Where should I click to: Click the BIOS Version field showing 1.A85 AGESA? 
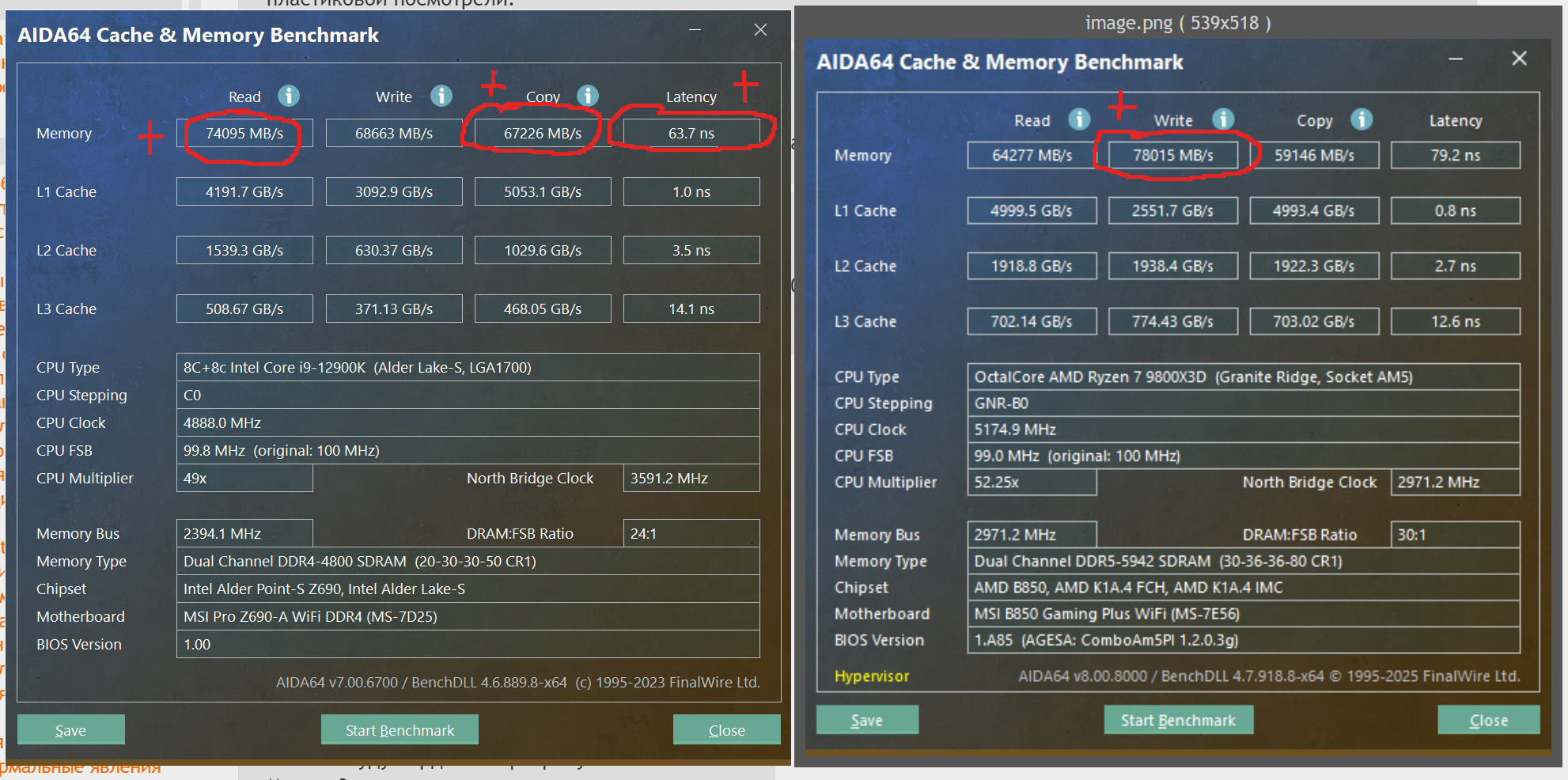click(1244, 640)
